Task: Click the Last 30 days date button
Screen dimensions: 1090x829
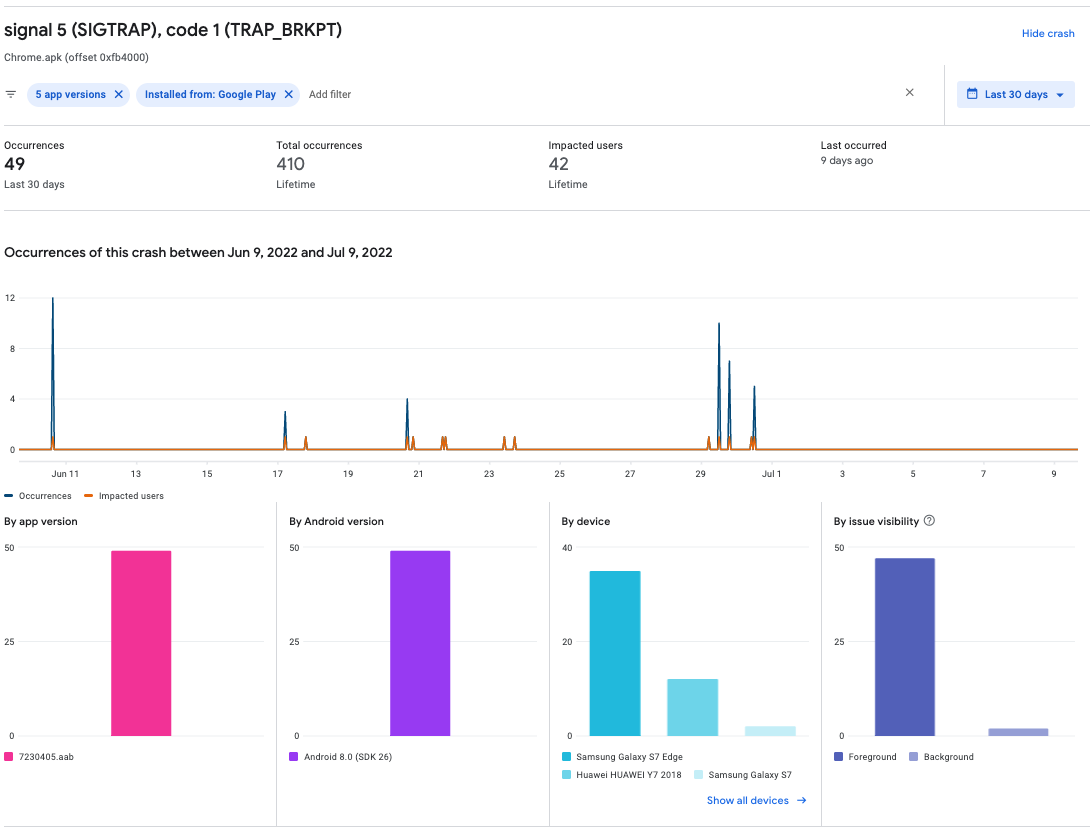Action: pos(1016,95)
